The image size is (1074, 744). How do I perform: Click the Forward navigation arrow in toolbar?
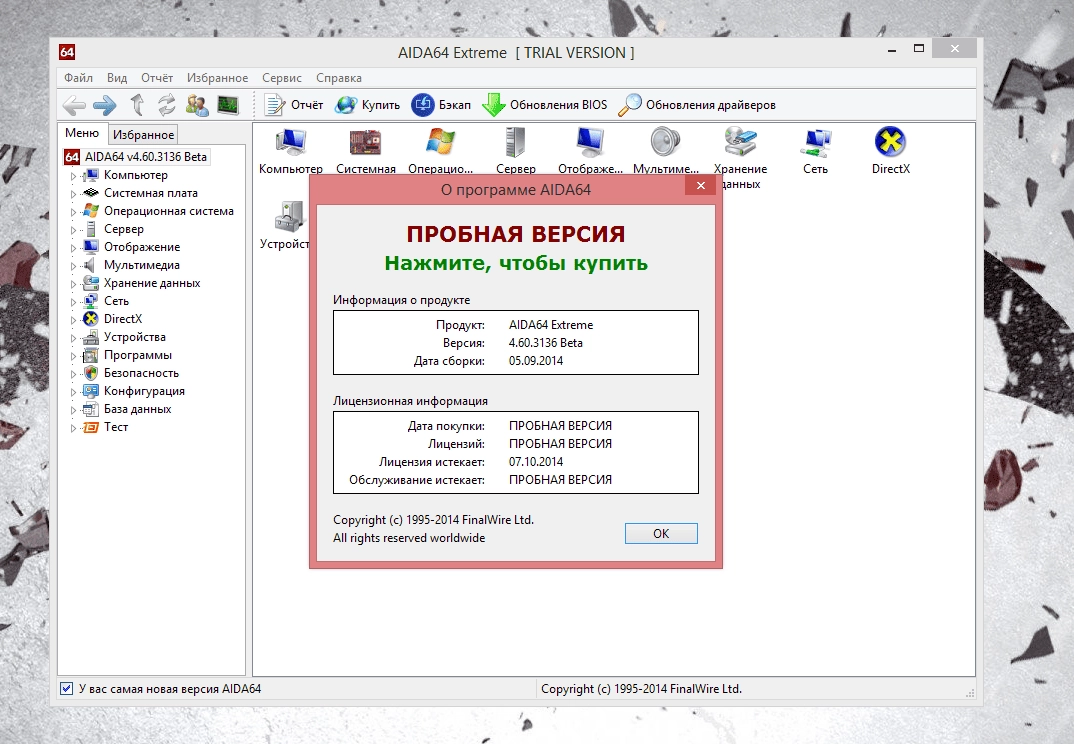pyautogui.click(x=104, y=106)
